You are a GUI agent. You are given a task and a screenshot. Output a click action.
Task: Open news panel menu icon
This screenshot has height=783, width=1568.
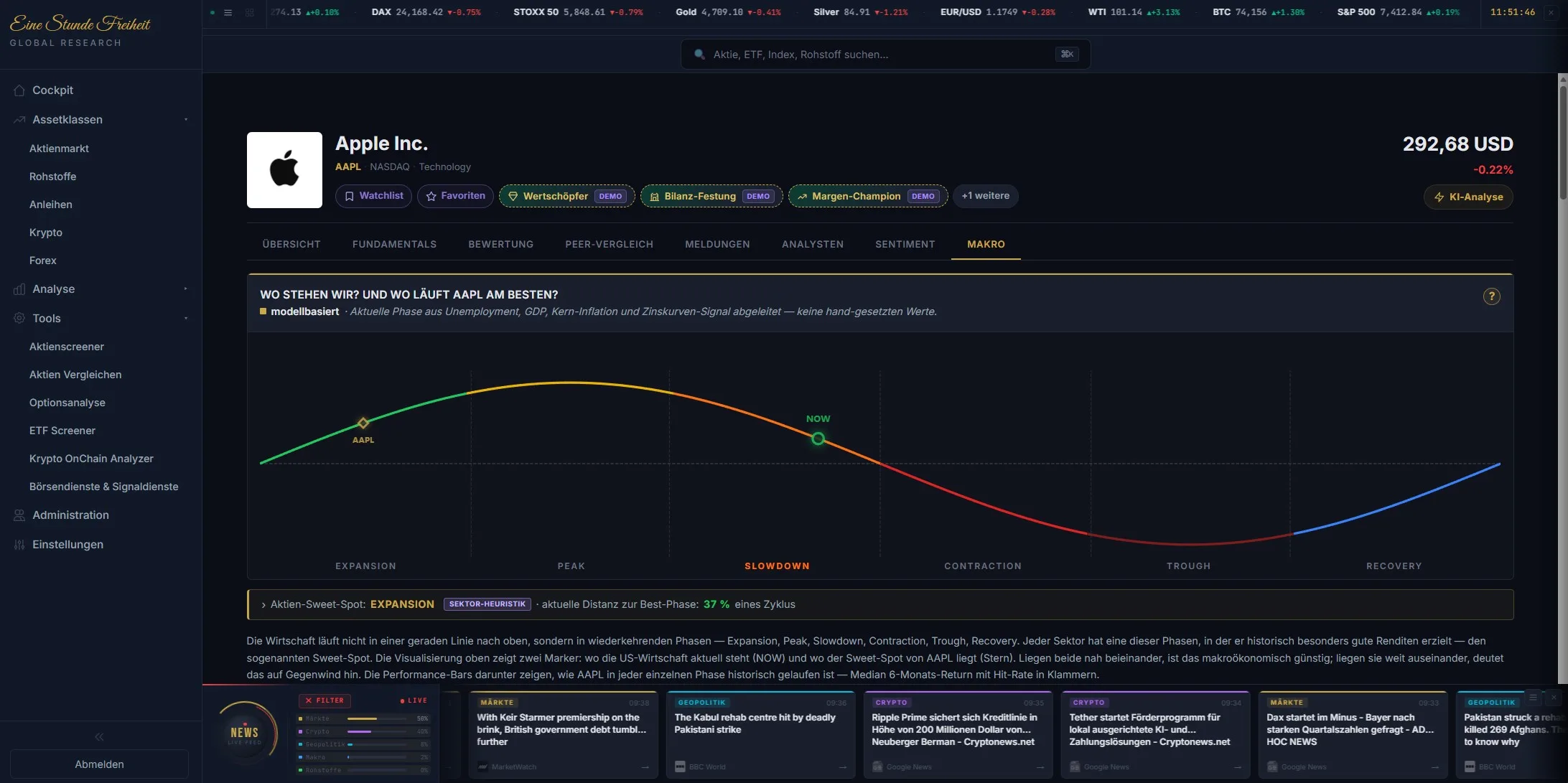coord(1534,698)
